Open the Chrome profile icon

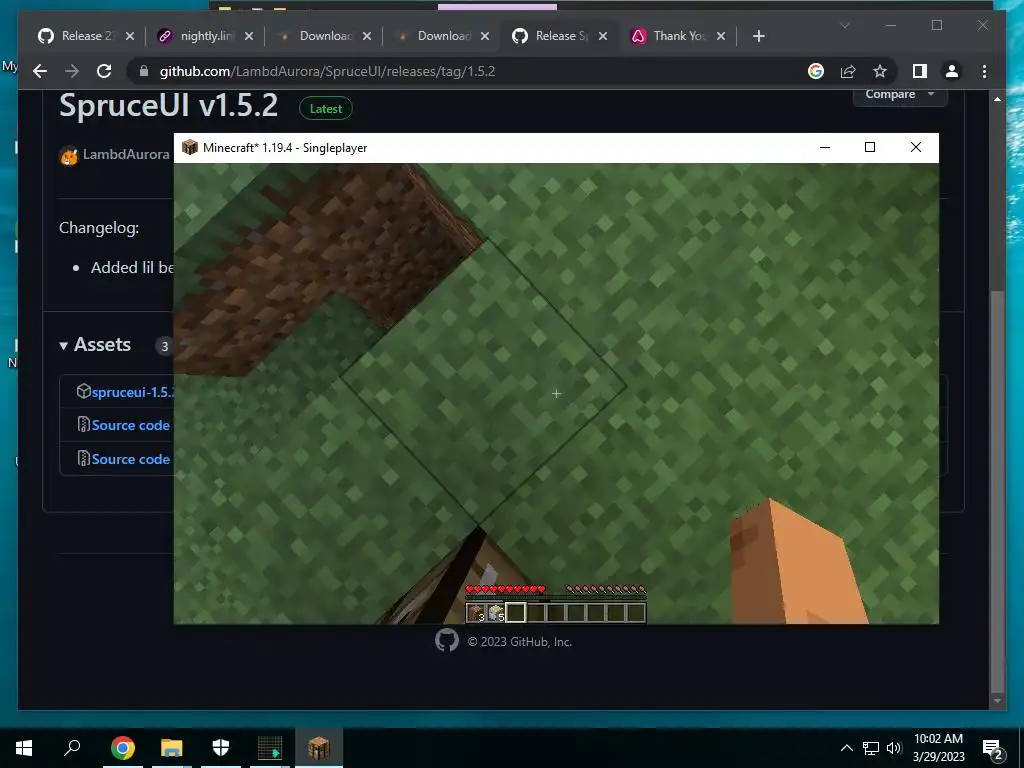click(x=952, y=71)
